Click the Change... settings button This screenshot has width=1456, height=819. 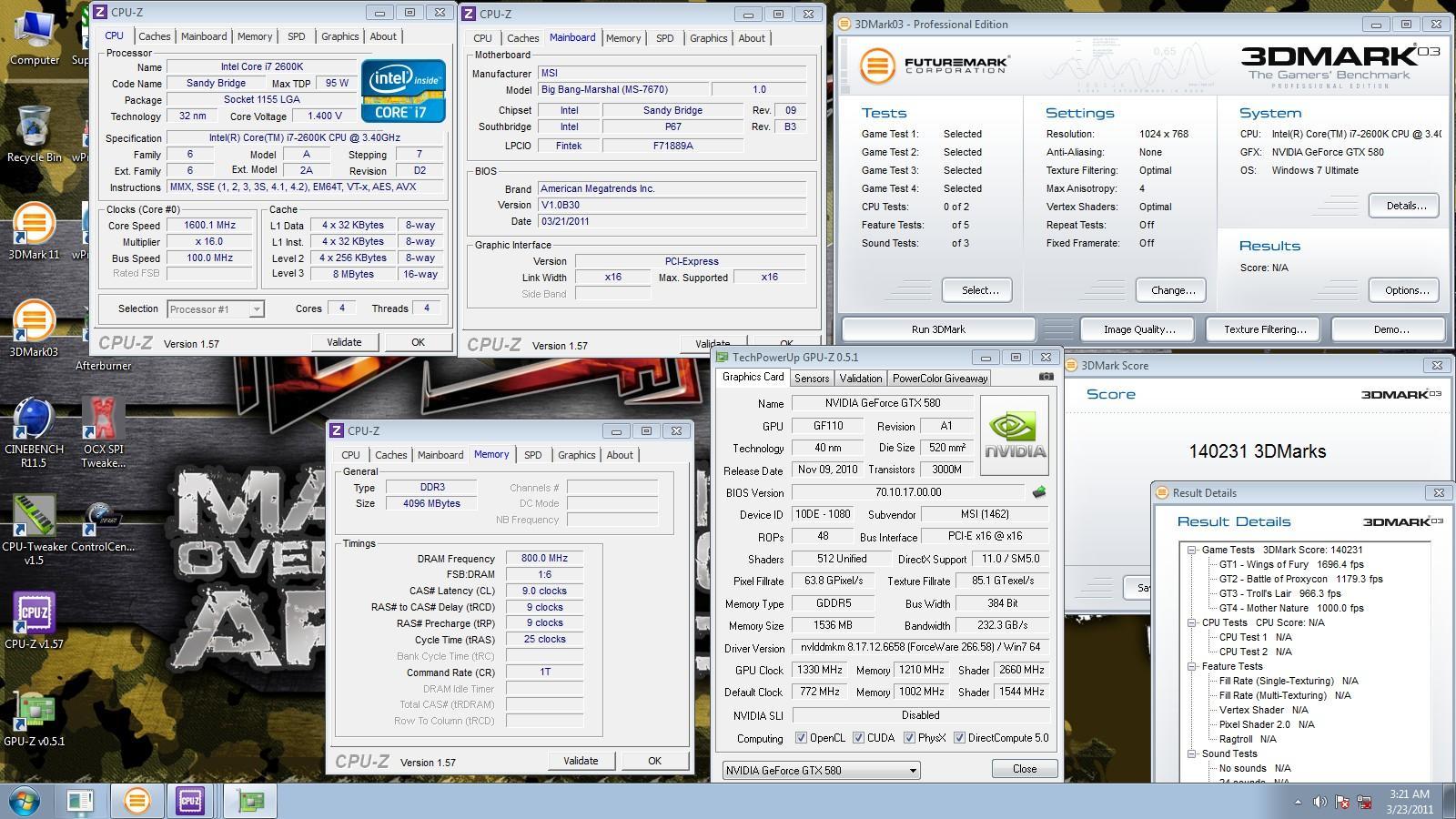tap(1172, 290)
